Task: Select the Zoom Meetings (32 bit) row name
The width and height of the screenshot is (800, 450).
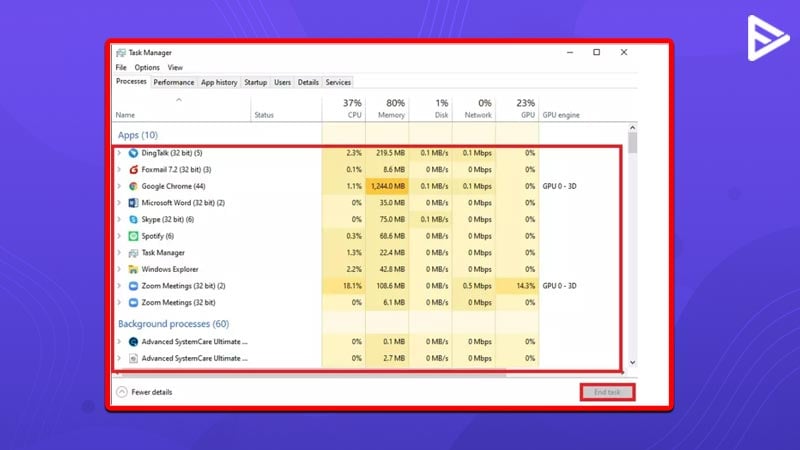Action: 179,303
